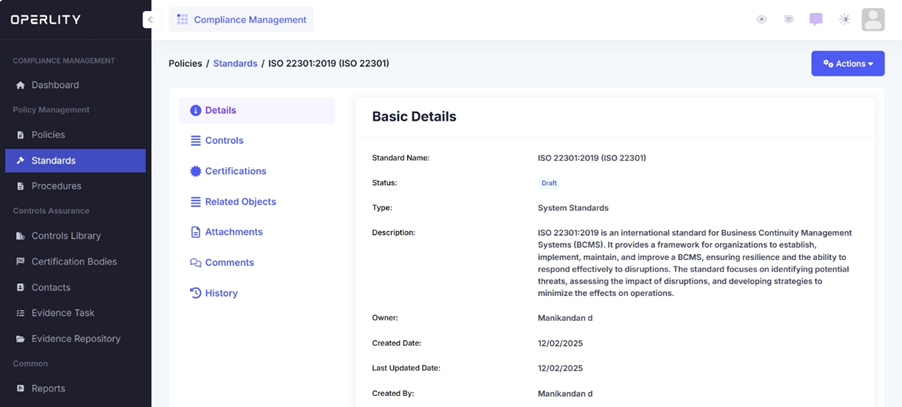Open Controls Library
This screenshot has width=902, height=407.
coord(66,236)
